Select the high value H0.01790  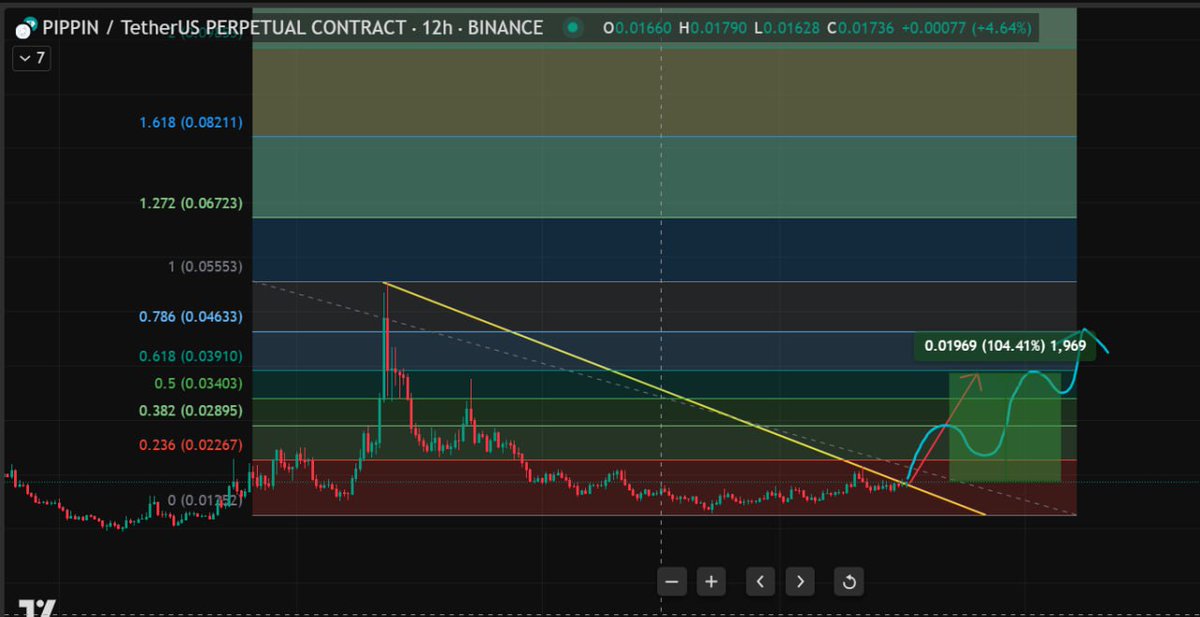point(714,28)
